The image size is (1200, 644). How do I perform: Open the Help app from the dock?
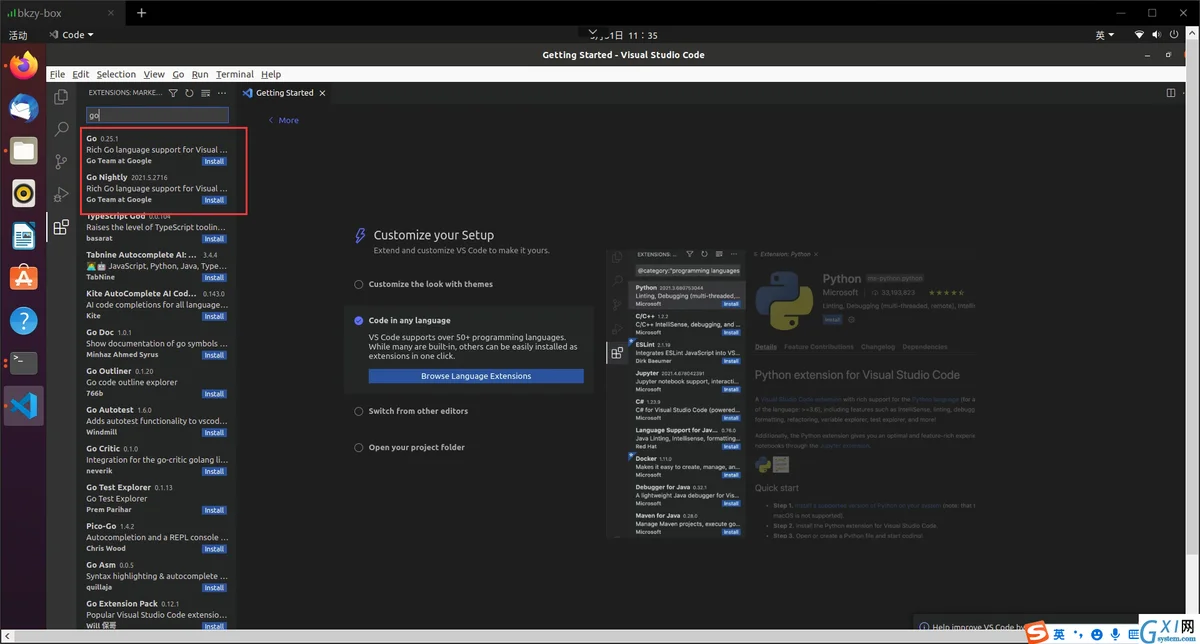point(24,321)
